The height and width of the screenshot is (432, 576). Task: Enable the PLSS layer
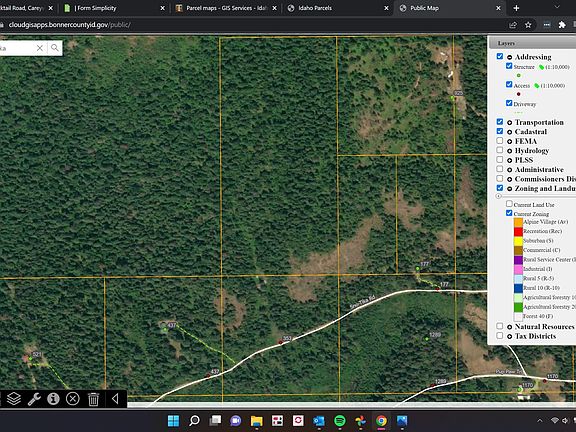(500, 159)
